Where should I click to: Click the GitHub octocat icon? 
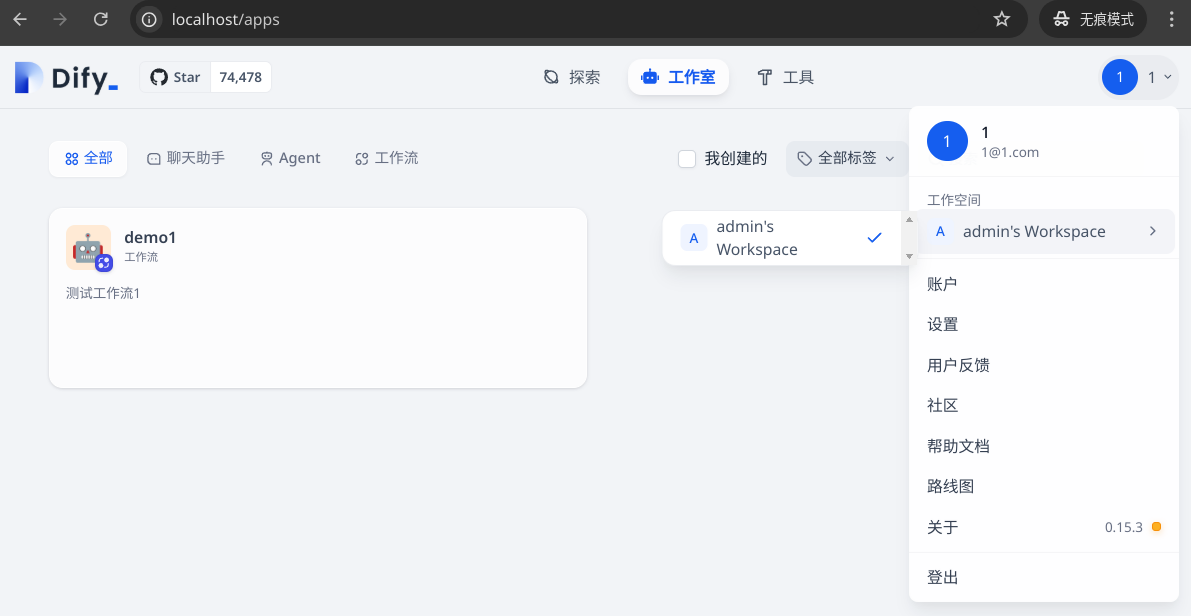159,76
